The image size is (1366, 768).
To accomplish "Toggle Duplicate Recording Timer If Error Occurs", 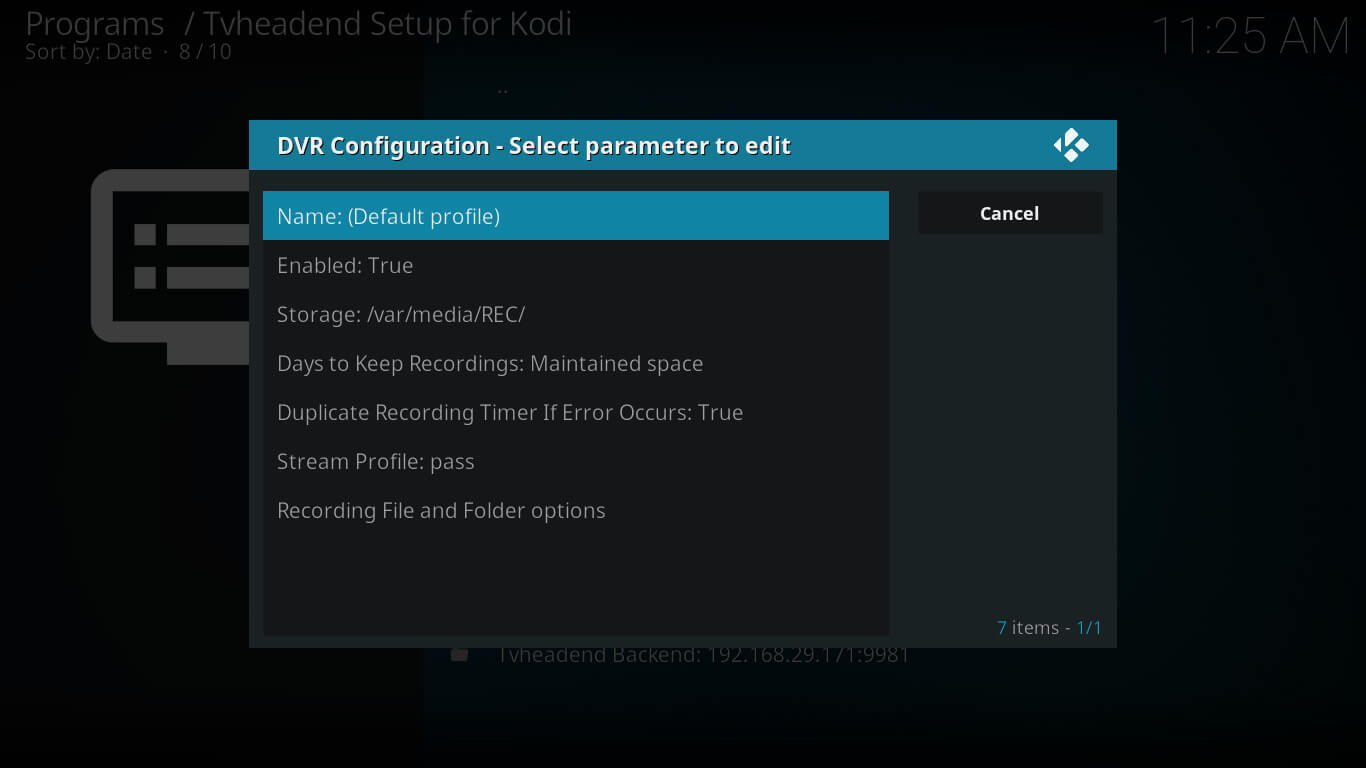I will (x=575, y=412).
